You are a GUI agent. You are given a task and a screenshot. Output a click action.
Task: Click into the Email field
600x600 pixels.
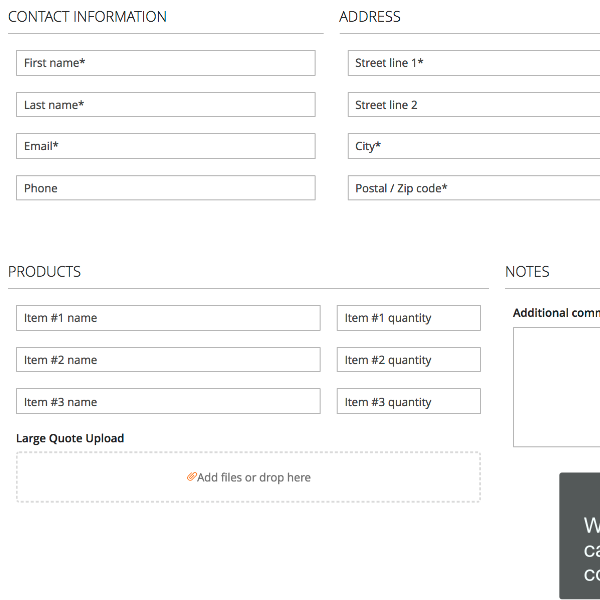pyautogui.click(x=166, y=146)
